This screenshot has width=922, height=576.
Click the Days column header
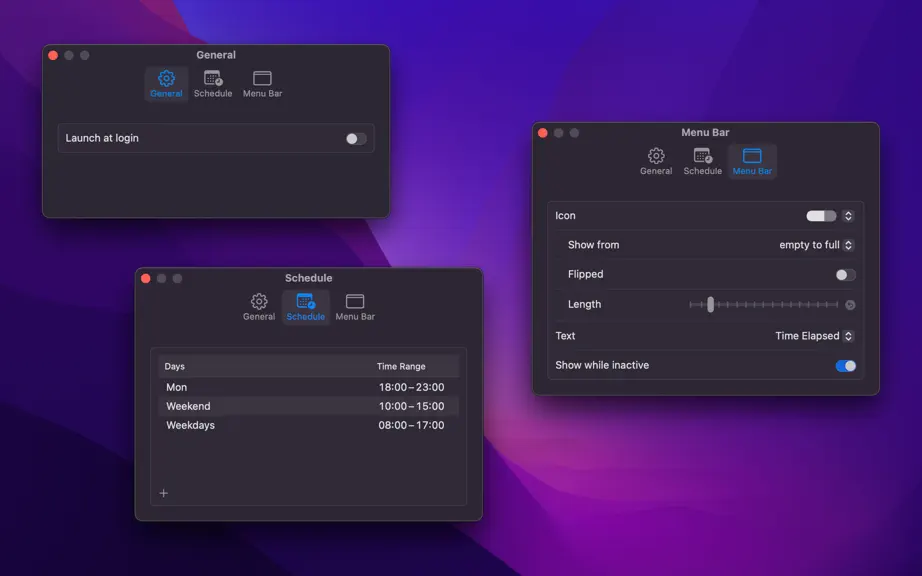coord(175,366)
